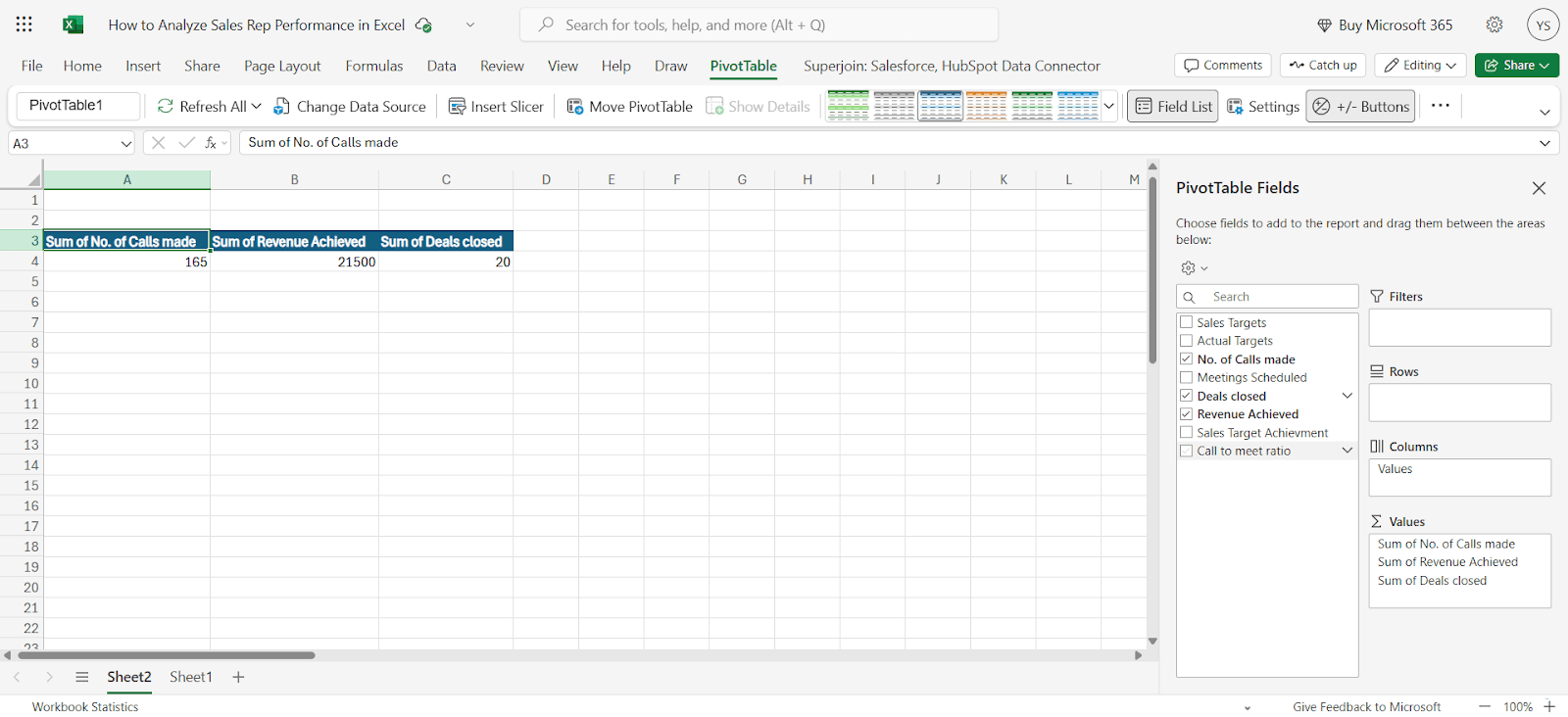Image resolution: width=1568 pixels, height=717 pixels.
Task: Click the previous sheet arrow
Action: click(x=17, y=677)
